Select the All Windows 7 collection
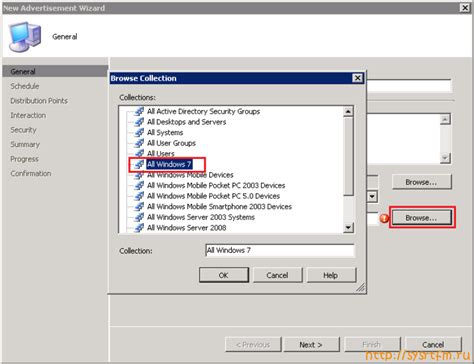The height and width of the screenshot is (364, 474). click(x=169, y=164)
